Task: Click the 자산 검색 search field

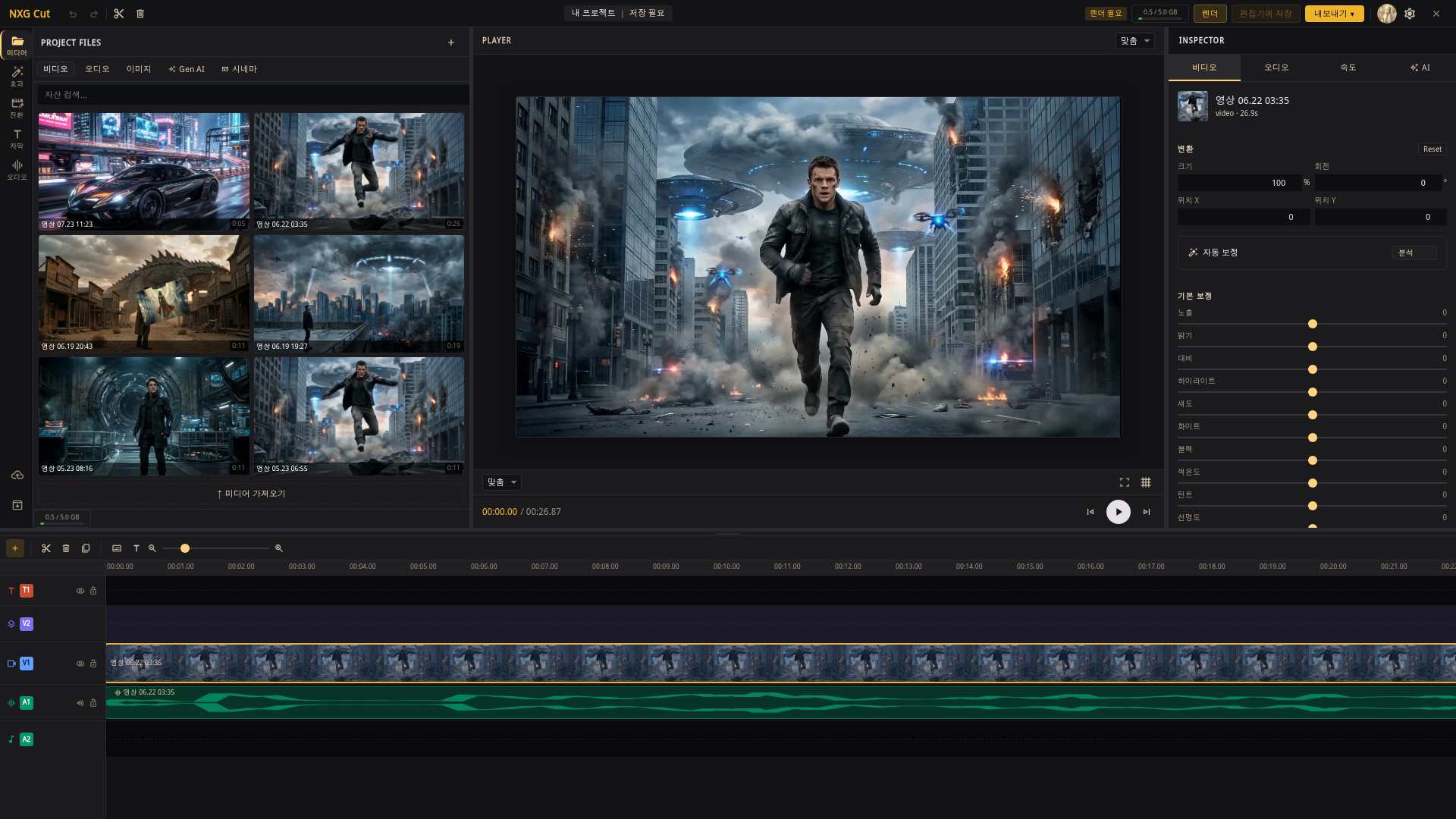Action: pyautogui.click(x=253, y=95)
